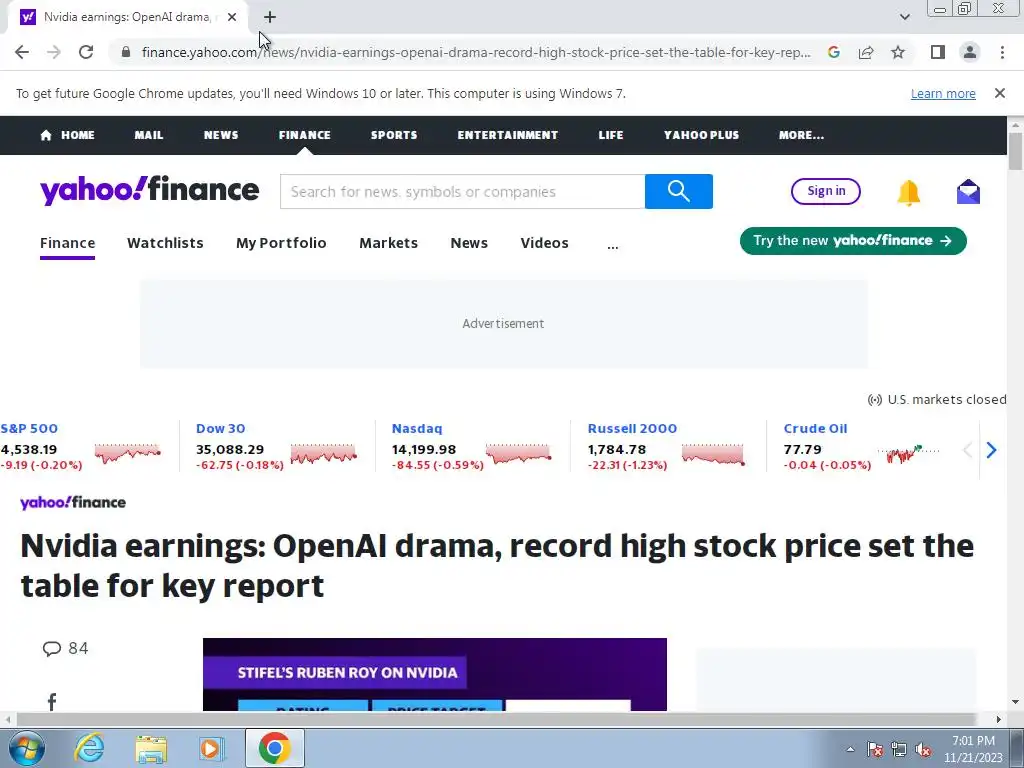Screen dimensions: 1024x768
Task: Click the Nasdaq sparkline chart
Action: 519,453
